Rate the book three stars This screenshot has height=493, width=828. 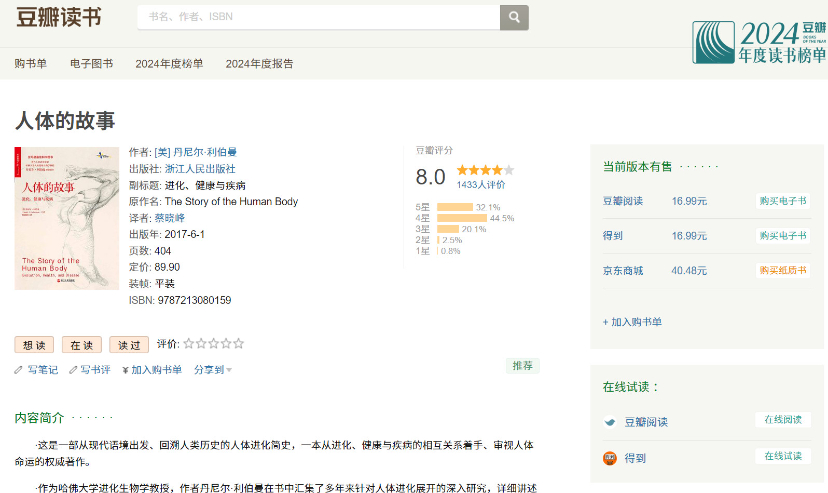(x=214, y=344)
